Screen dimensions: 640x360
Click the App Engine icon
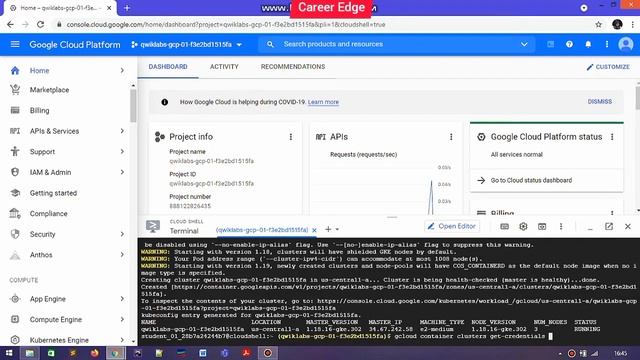pyautogui.click(x=15, y=299)
